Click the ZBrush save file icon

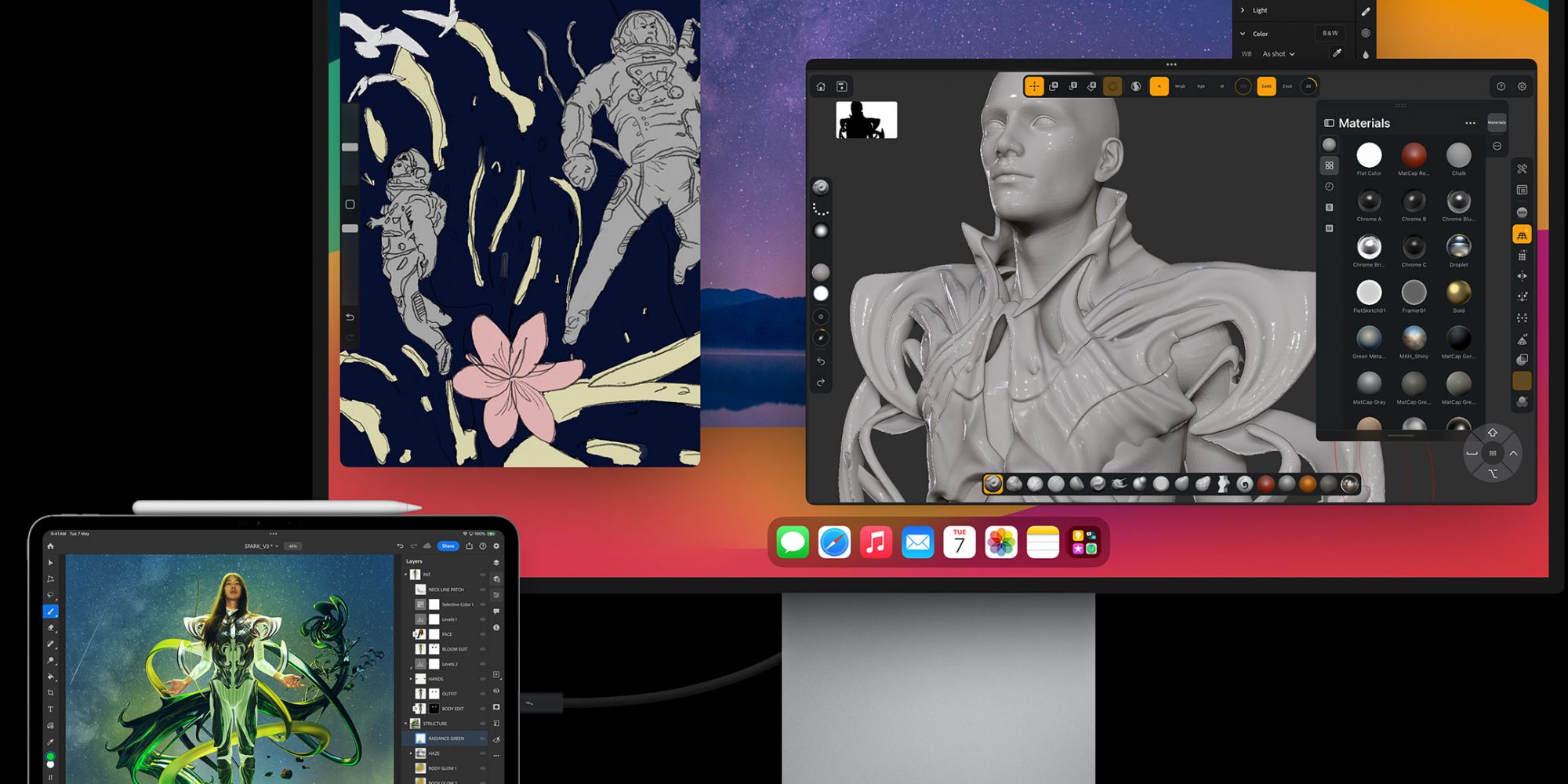(841, 86)
